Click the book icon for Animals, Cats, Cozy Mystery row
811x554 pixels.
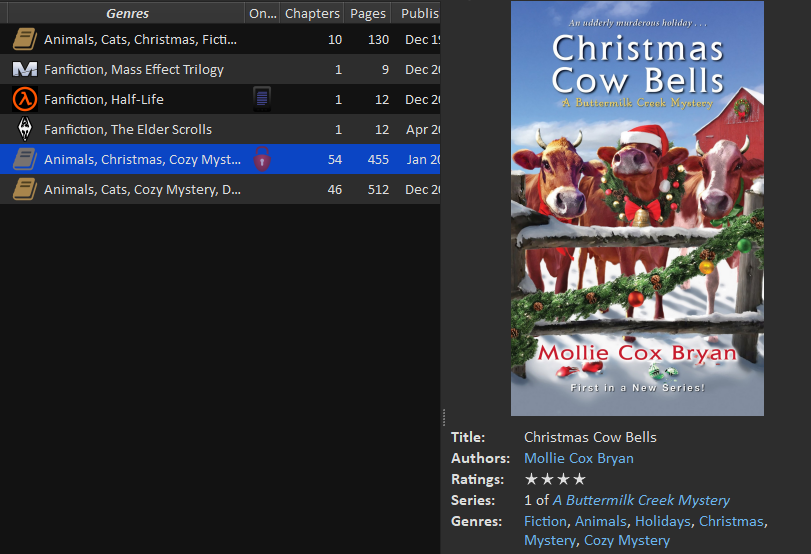coord(25,190)
